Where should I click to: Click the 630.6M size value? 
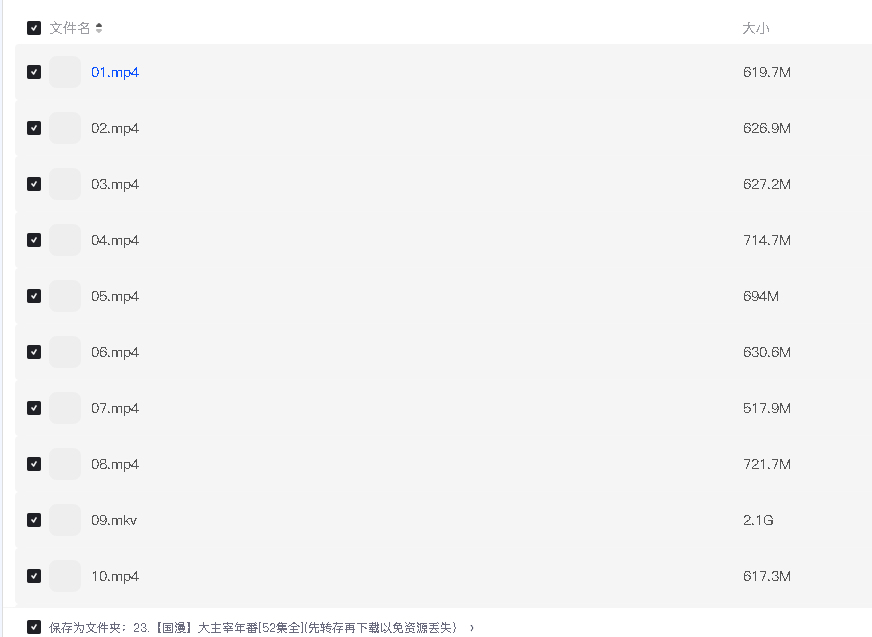(x=767, y=352)
